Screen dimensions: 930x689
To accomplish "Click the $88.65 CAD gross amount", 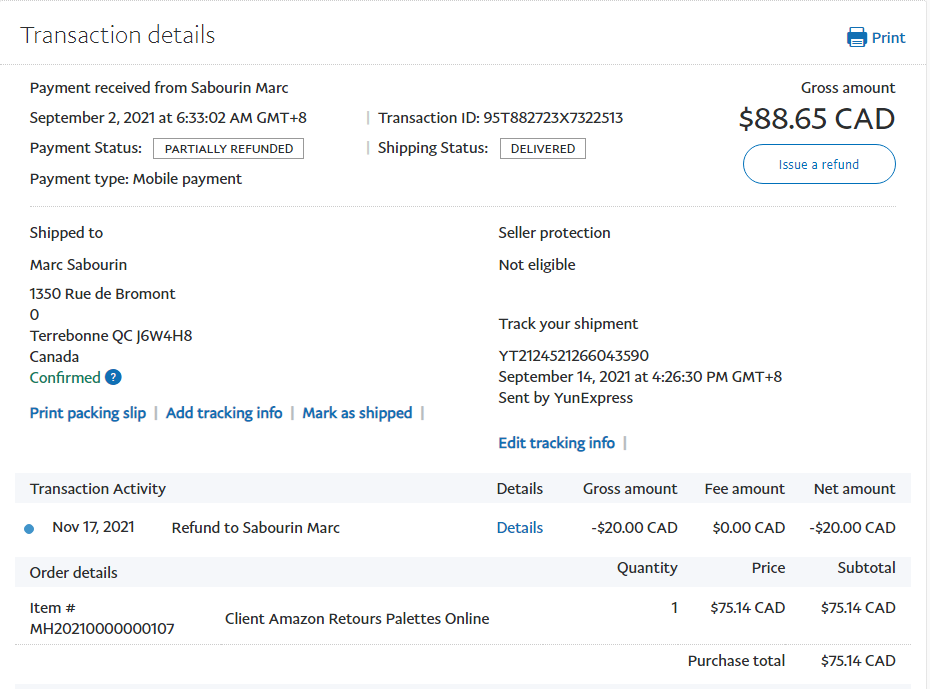I will click(x=816, y=119).
